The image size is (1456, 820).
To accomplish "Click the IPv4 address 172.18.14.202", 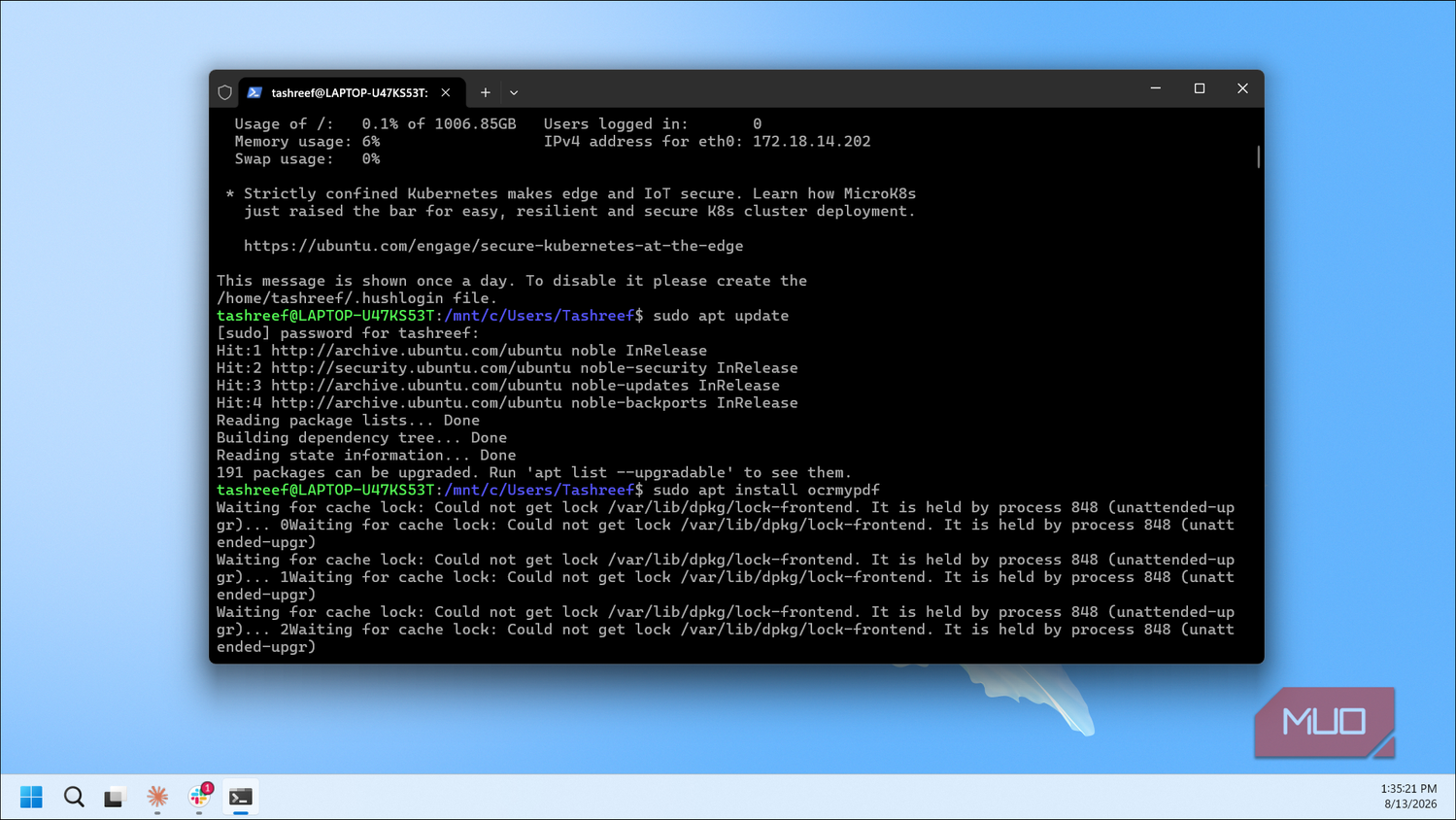I will pos(812,142).
